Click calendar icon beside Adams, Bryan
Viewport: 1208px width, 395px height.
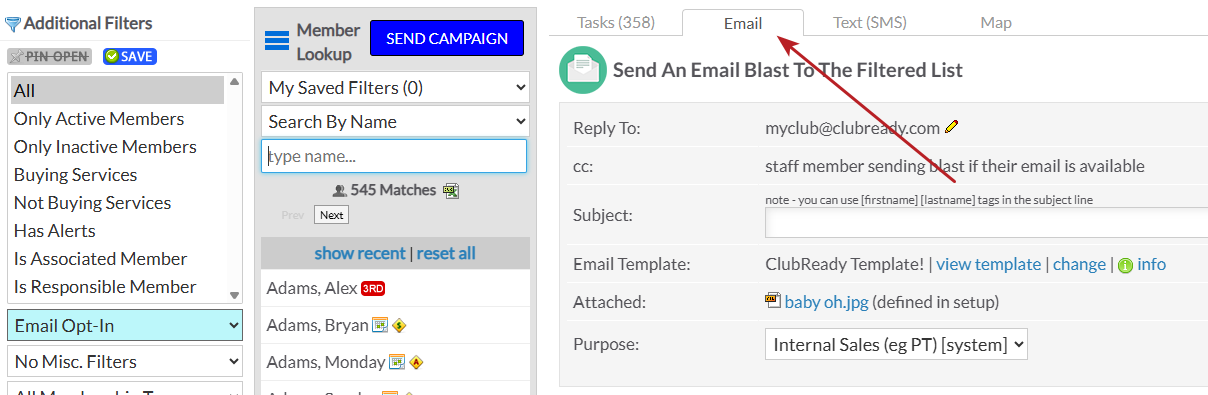coord(380,325)
